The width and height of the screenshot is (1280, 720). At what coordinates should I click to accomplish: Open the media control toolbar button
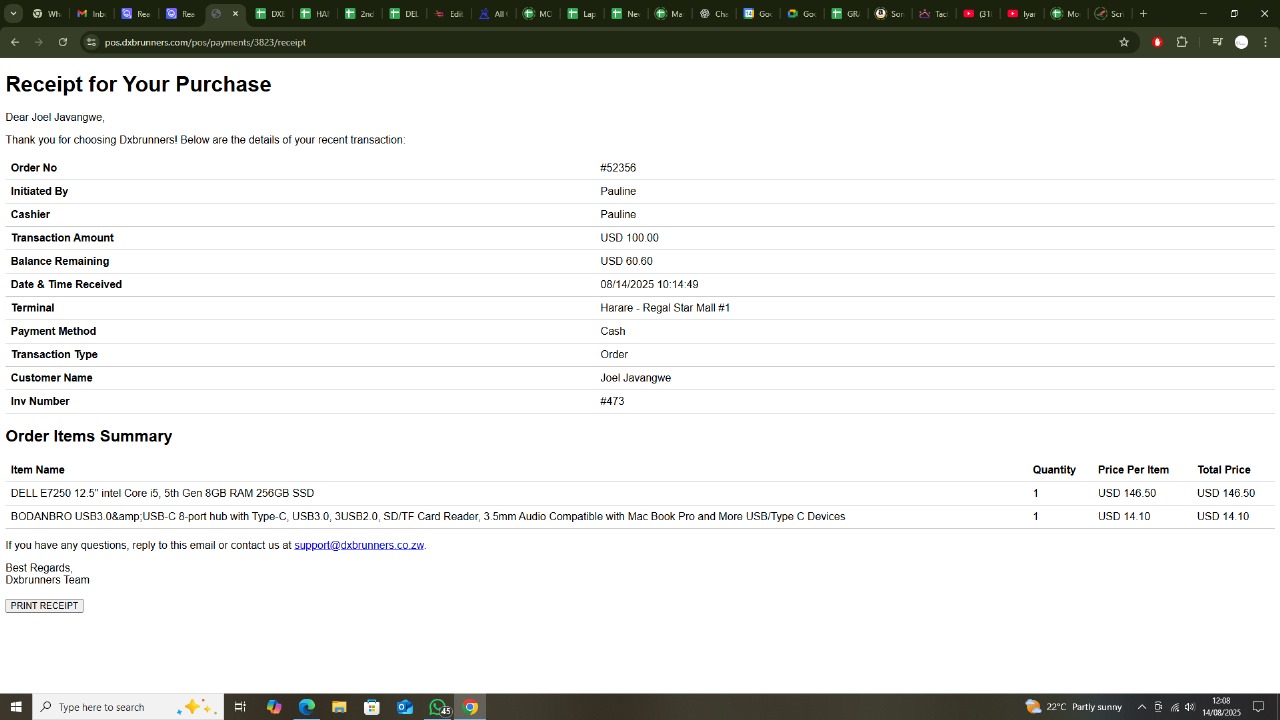[1217, 42]
